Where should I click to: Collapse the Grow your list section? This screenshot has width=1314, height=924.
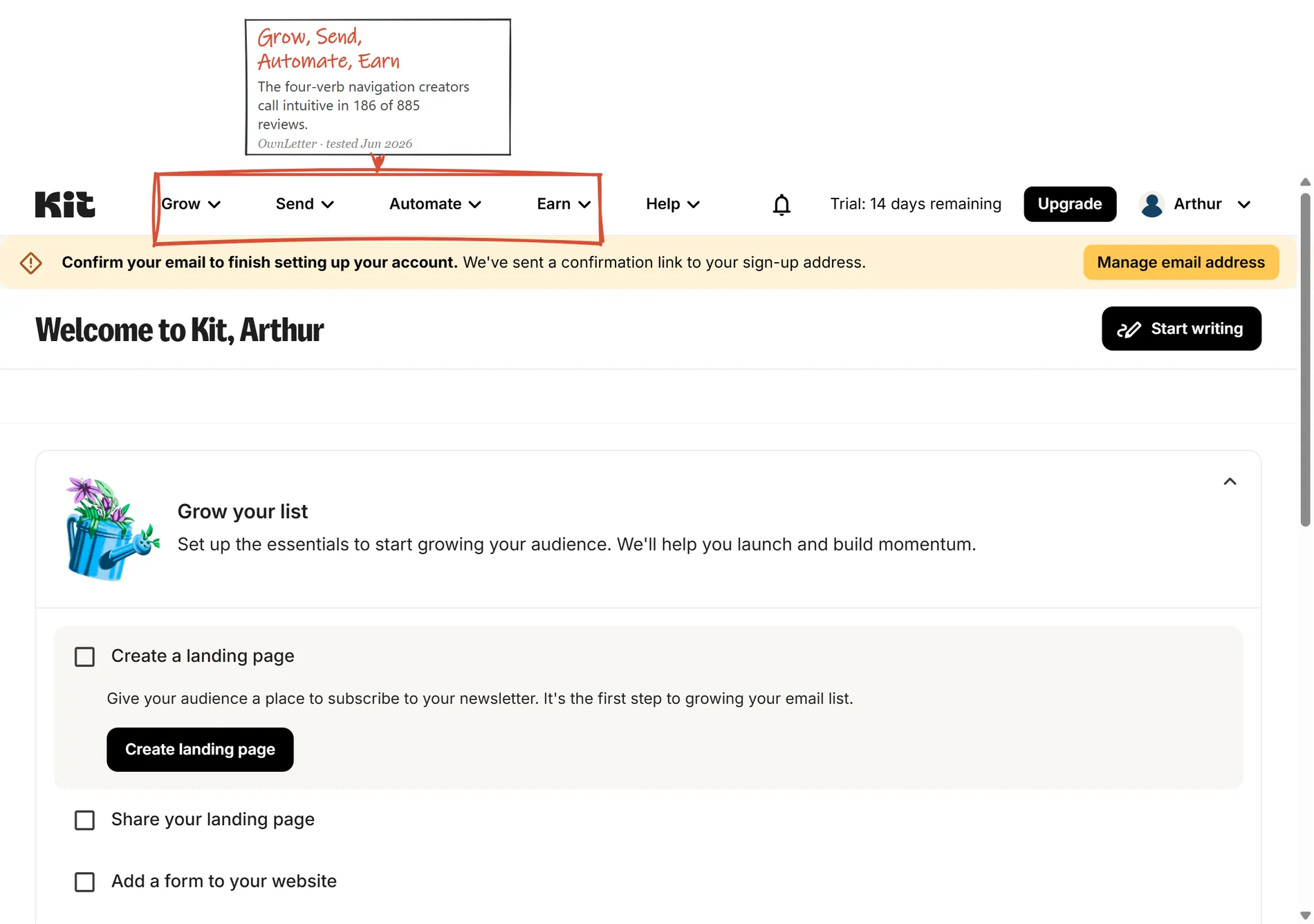pyautogui.click(x=1230, y=481)
